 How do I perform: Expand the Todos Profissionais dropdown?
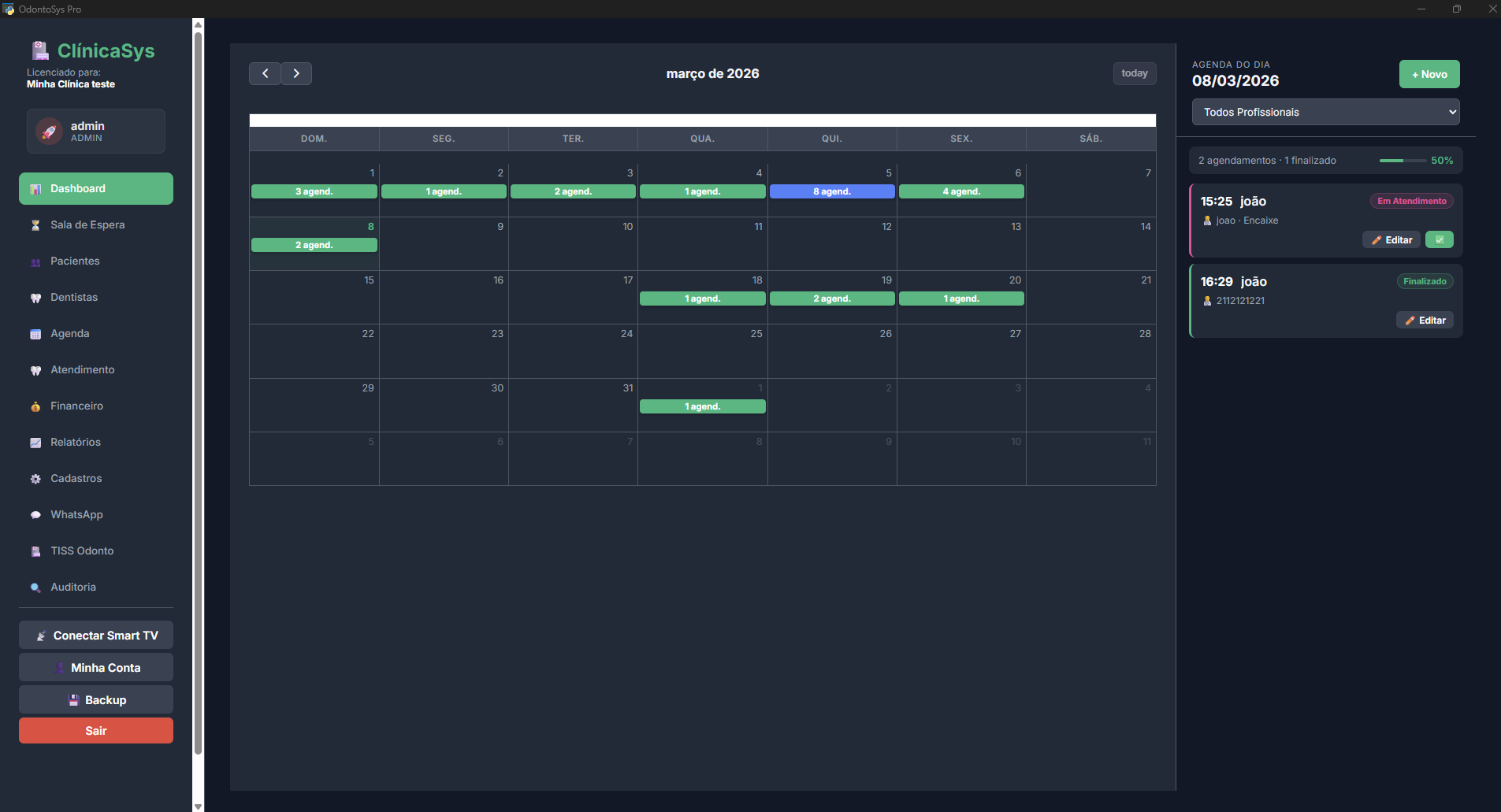pyautogui.click(x=1325, y=112)
